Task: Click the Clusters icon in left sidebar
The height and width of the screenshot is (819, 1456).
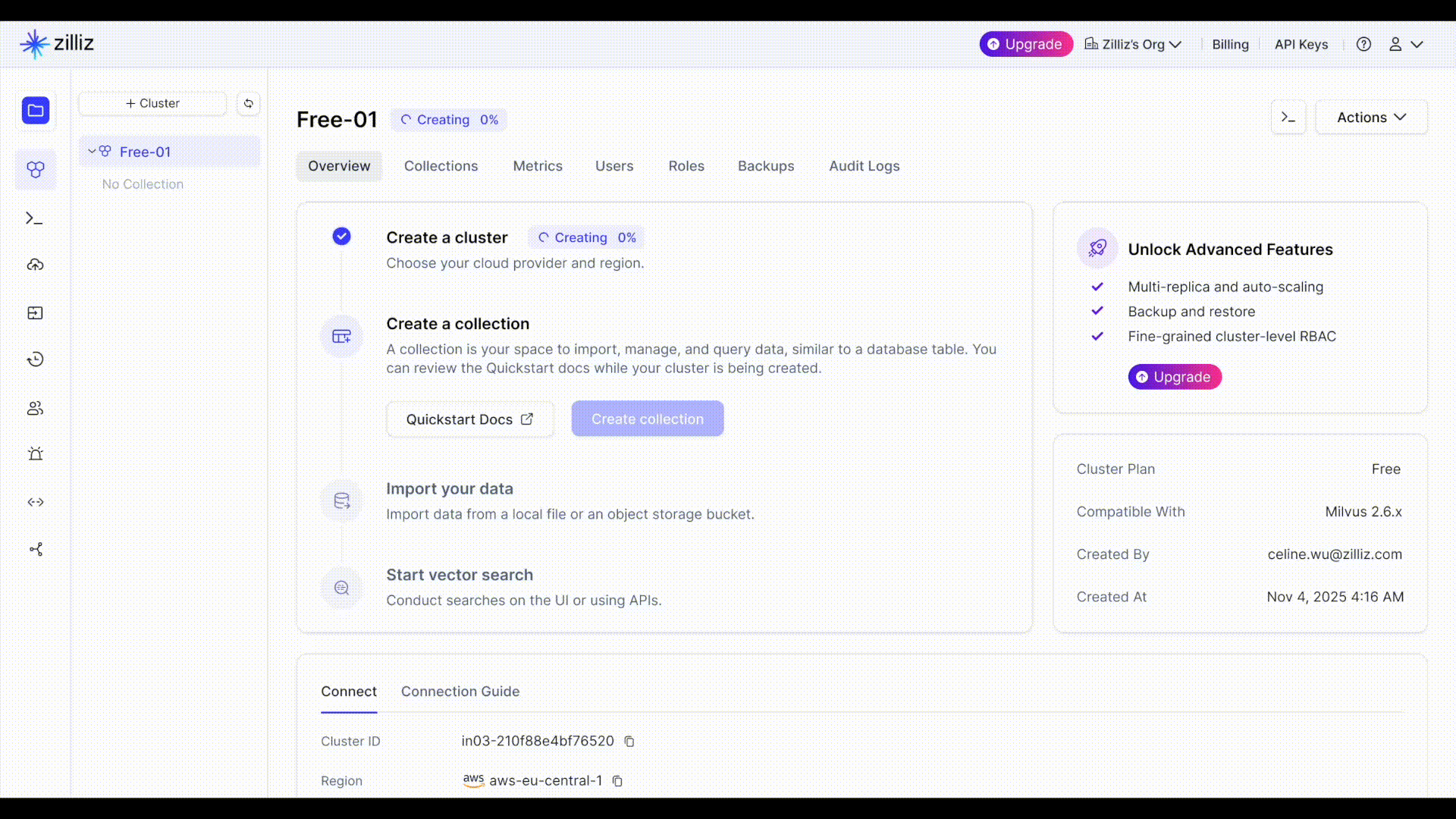Action: [36, 169]
